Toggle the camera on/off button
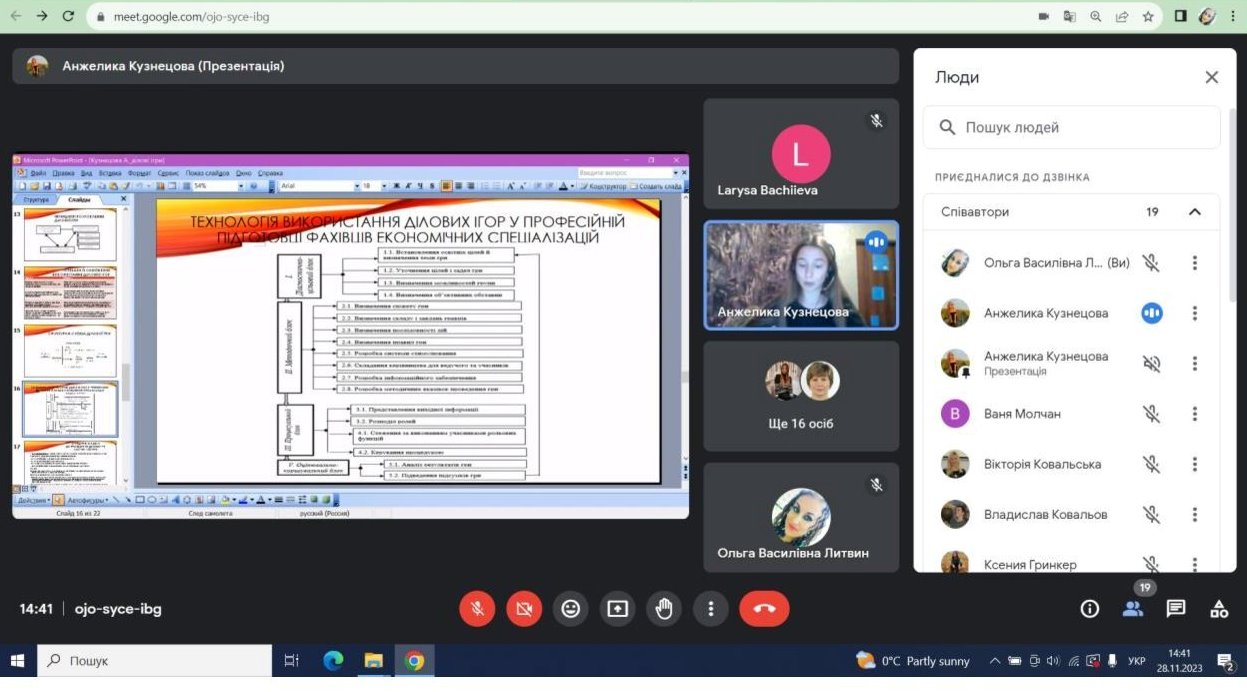1247x692 pixels. click(x=523, y=608)
